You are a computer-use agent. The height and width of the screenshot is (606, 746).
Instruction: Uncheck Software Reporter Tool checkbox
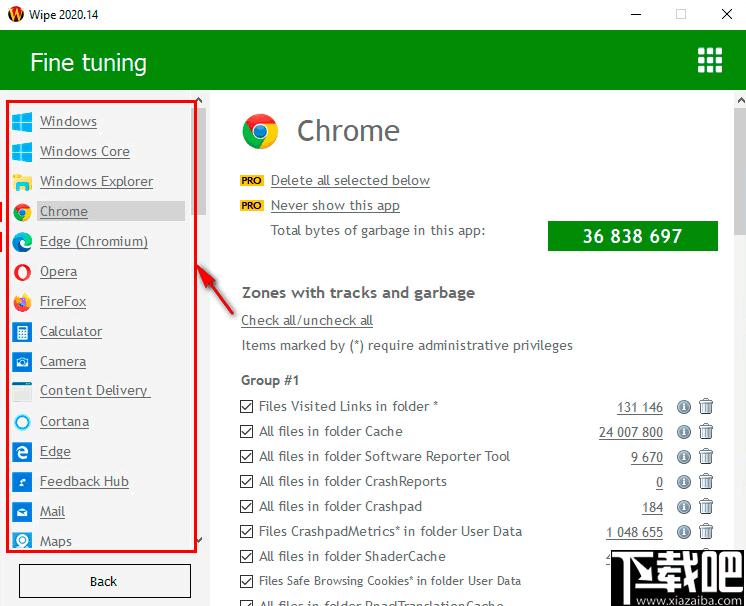(x=246, y=457)
